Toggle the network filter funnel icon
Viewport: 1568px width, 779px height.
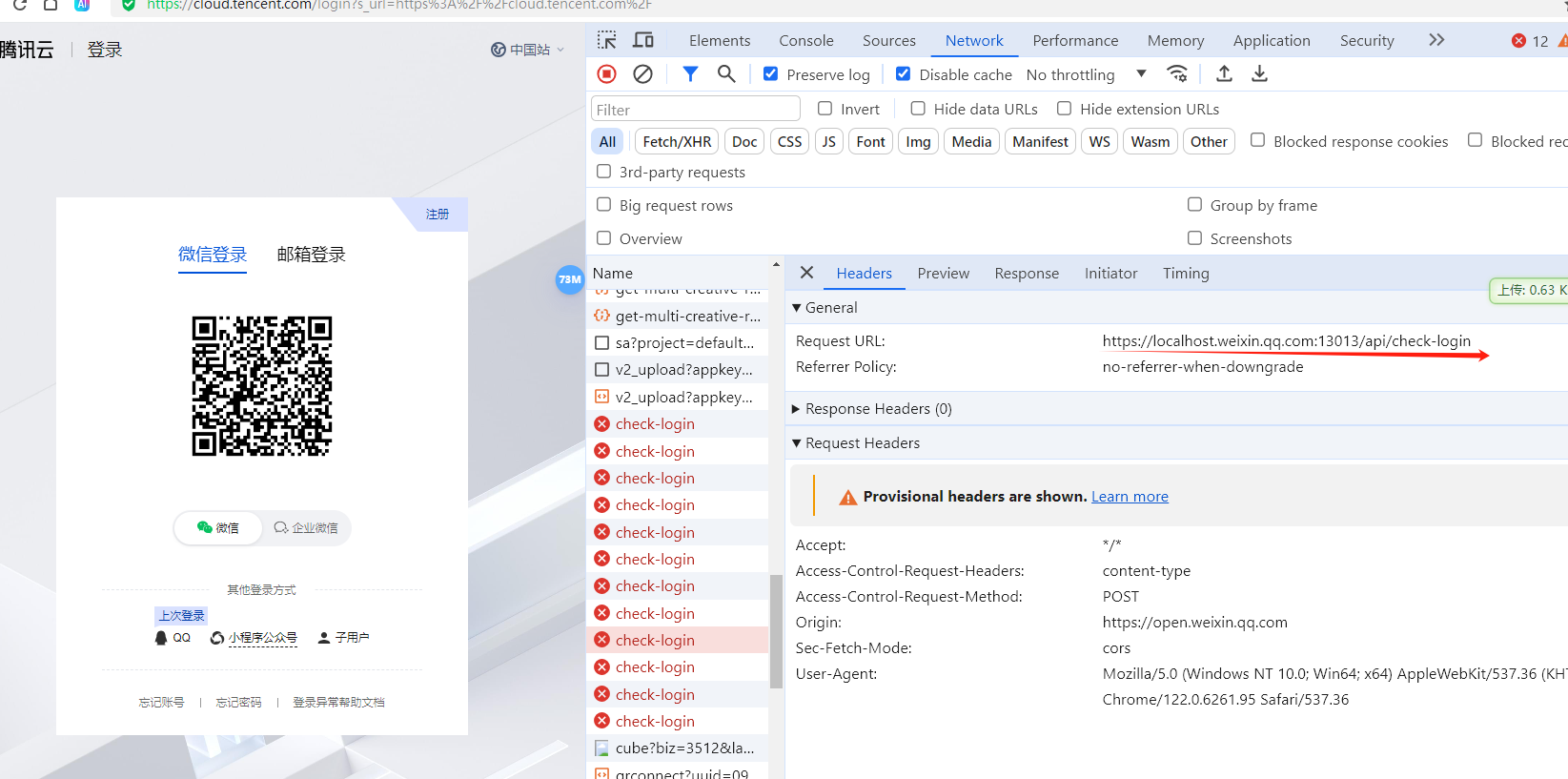point(690,74)
